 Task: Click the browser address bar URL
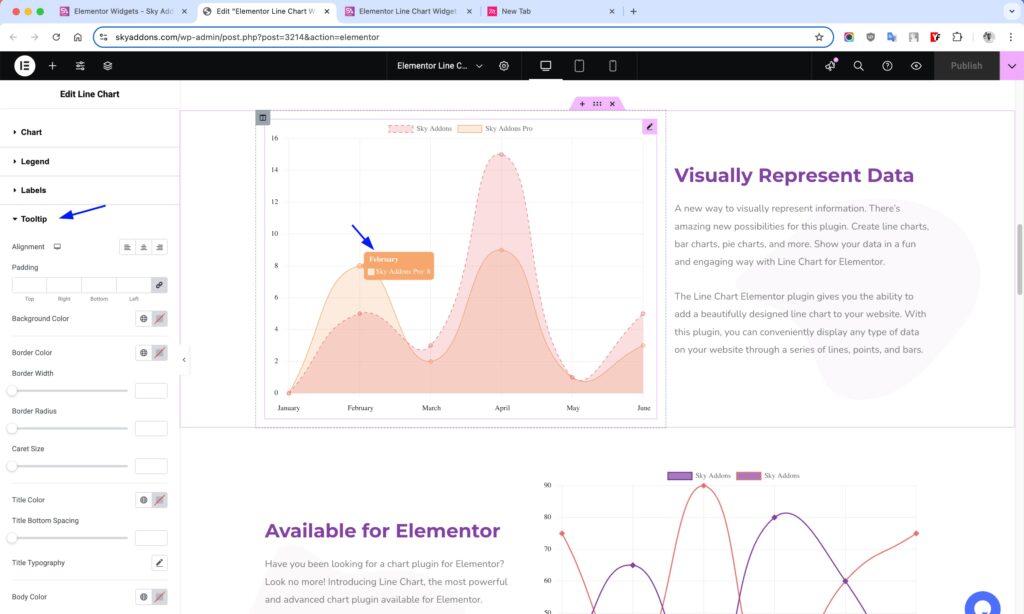[x=247, y=37]
